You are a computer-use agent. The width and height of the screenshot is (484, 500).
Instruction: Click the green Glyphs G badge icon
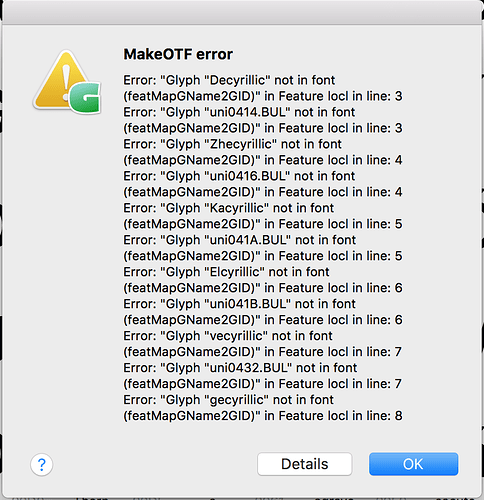click(x=85, y=97)
